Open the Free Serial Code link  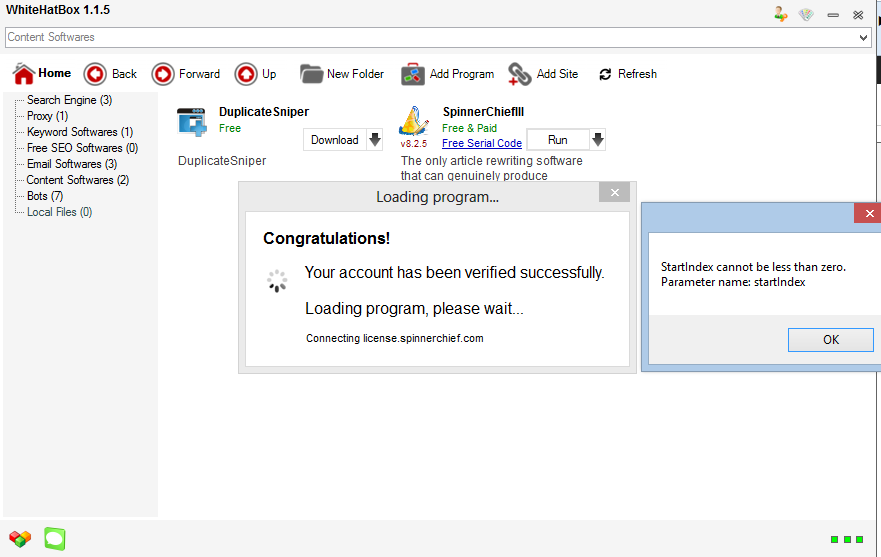coord(481,143)
